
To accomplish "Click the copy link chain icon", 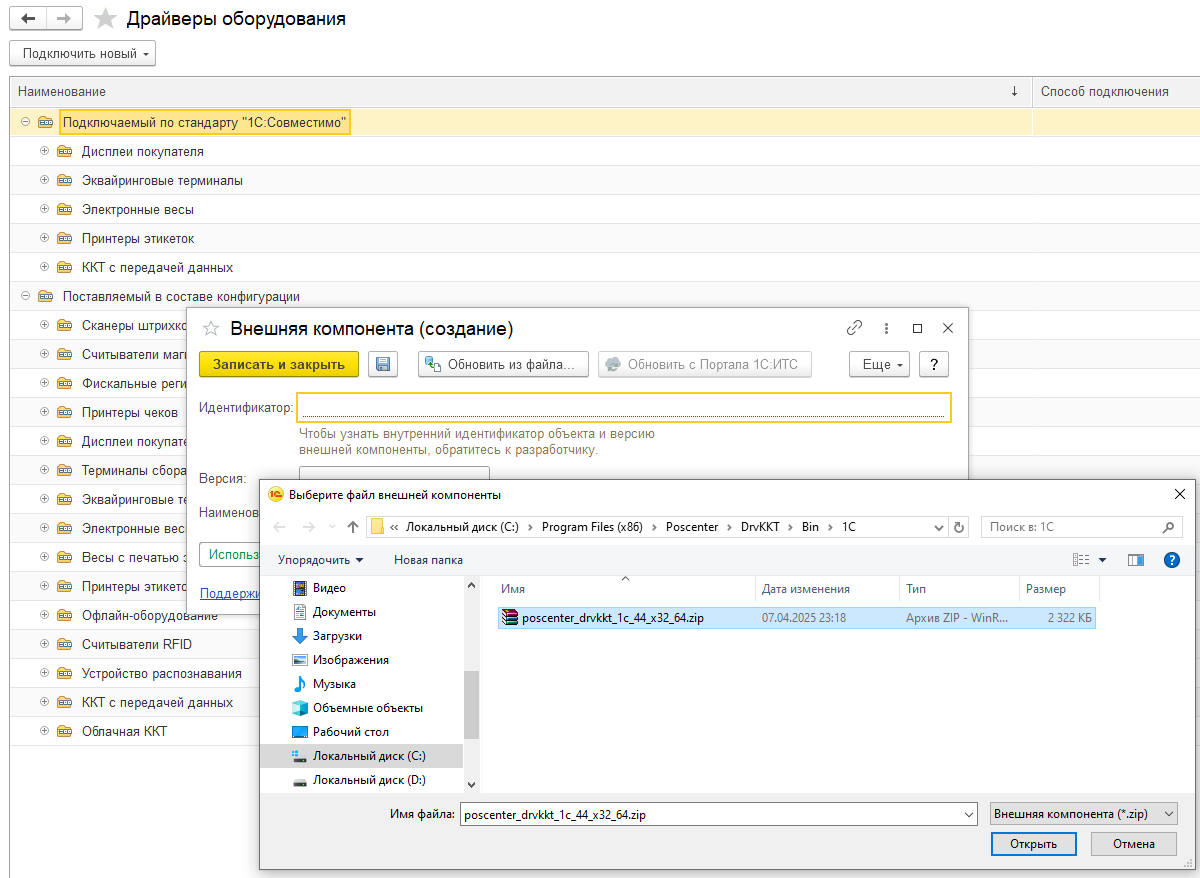I will [x=854, y=328].
